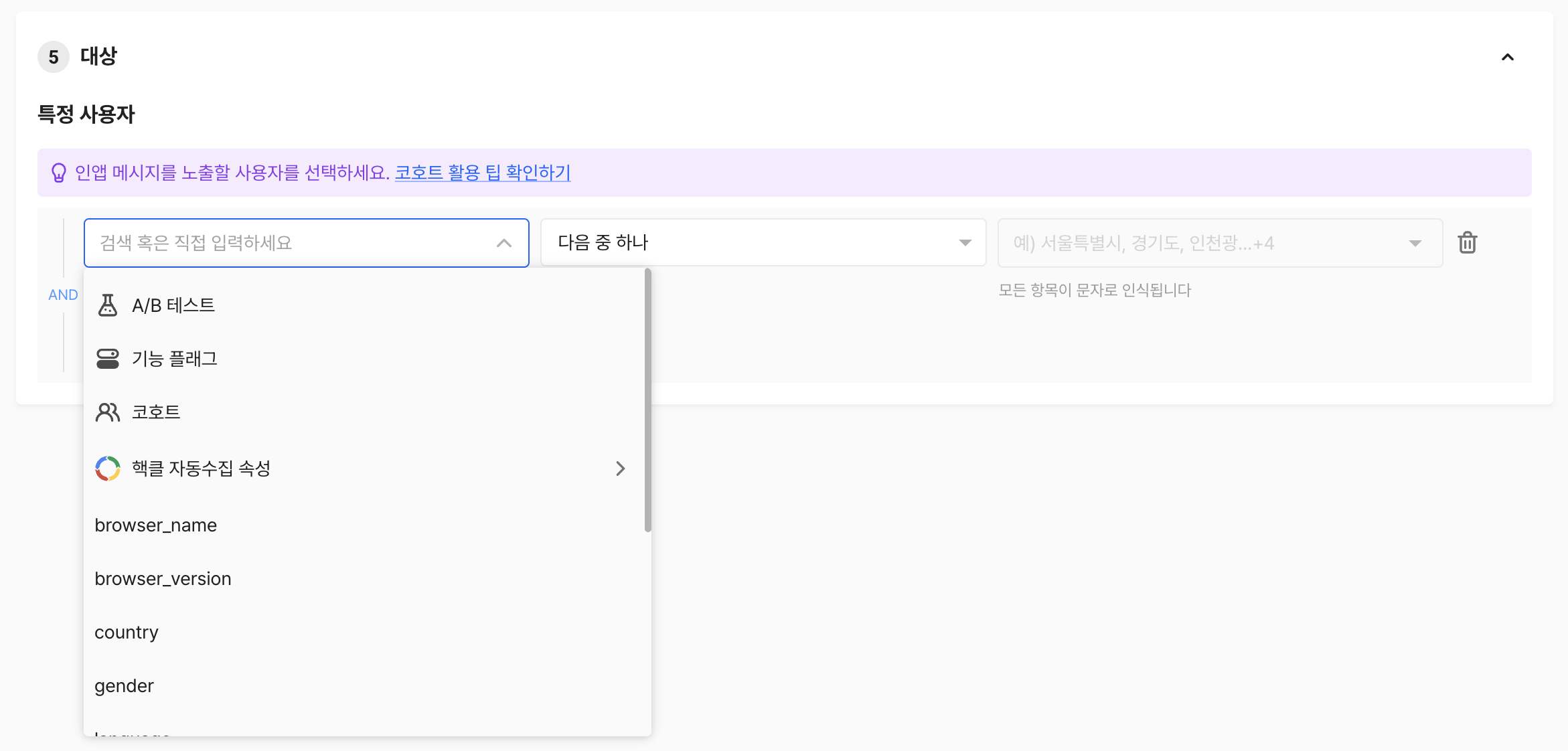Select 코호트 from the list
This screenshot has width=1568, height=751.
364,412
